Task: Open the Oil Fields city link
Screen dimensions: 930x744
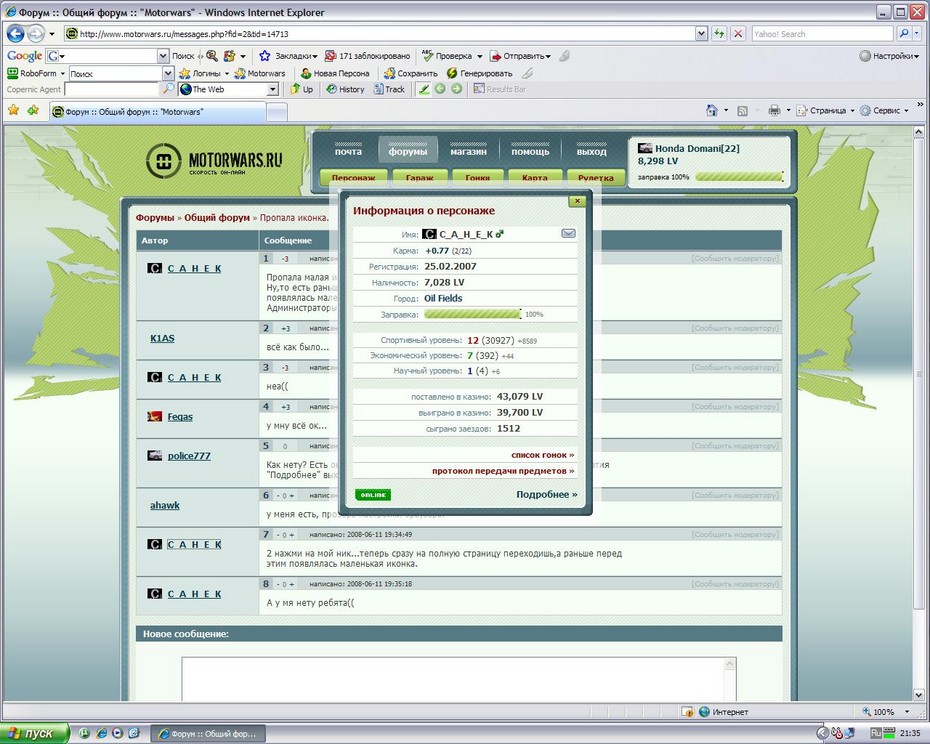Action: 443,298
